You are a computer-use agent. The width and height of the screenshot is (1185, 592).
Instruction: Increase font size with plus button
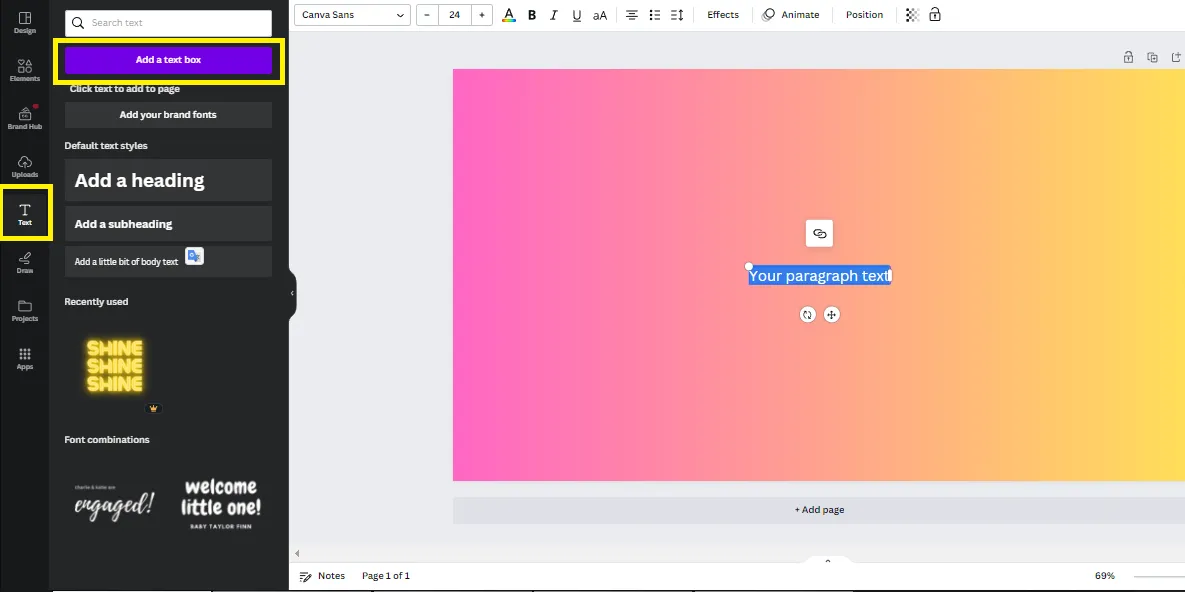[481, 14]
